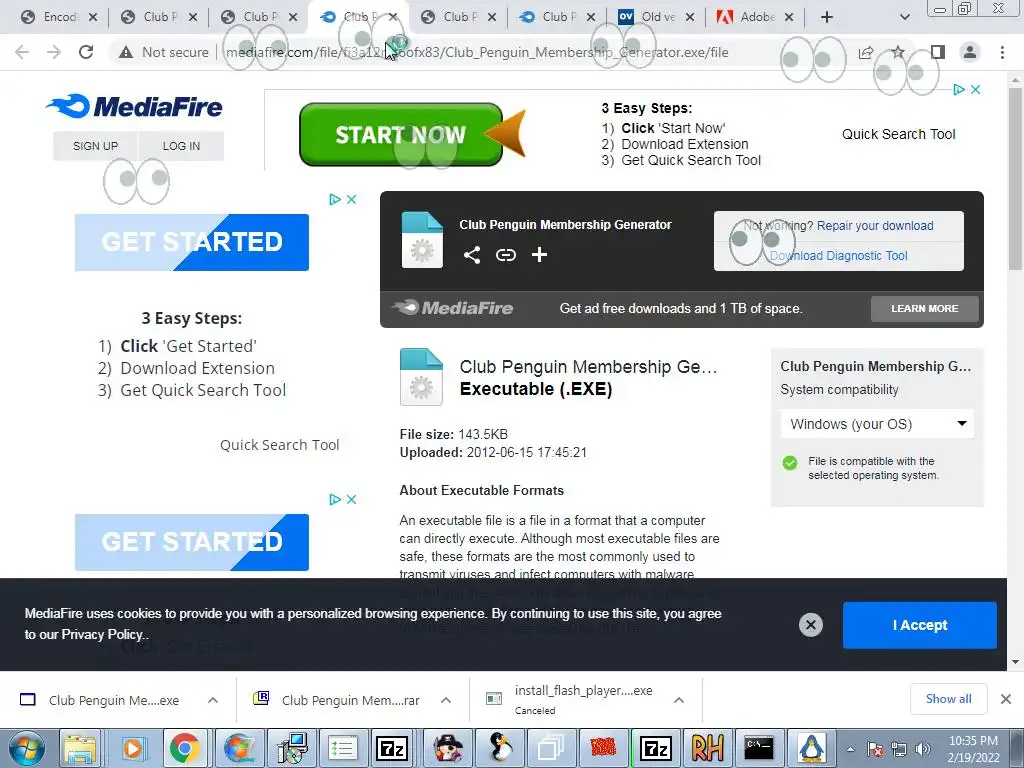The height and width of the screenshot is (768, 1024).
Task: Click the upper GET STARTED ad button
Action: (192, 242)
